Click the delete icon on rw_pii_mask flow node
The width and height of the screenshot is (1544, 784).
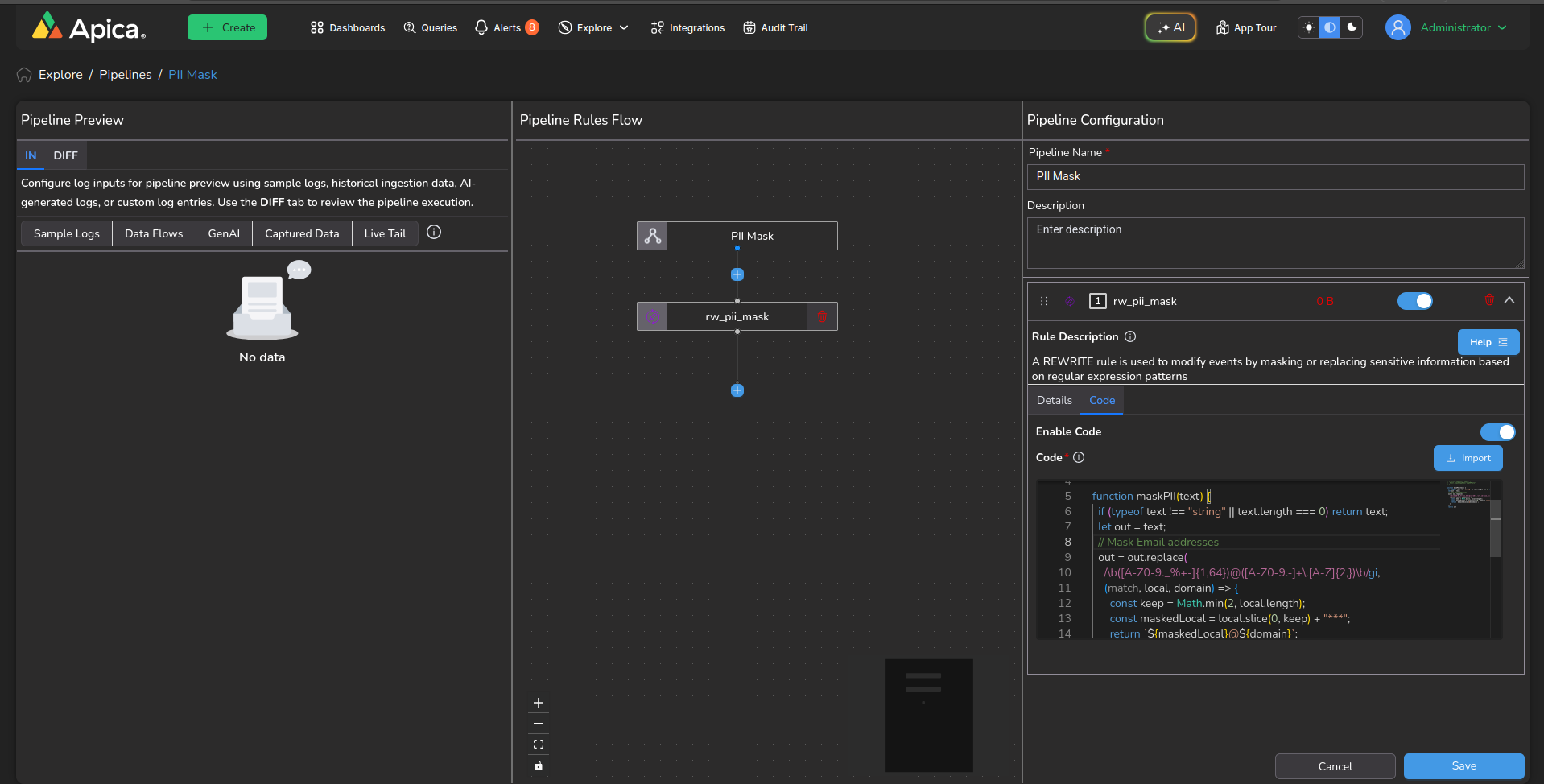coord(822,316)
